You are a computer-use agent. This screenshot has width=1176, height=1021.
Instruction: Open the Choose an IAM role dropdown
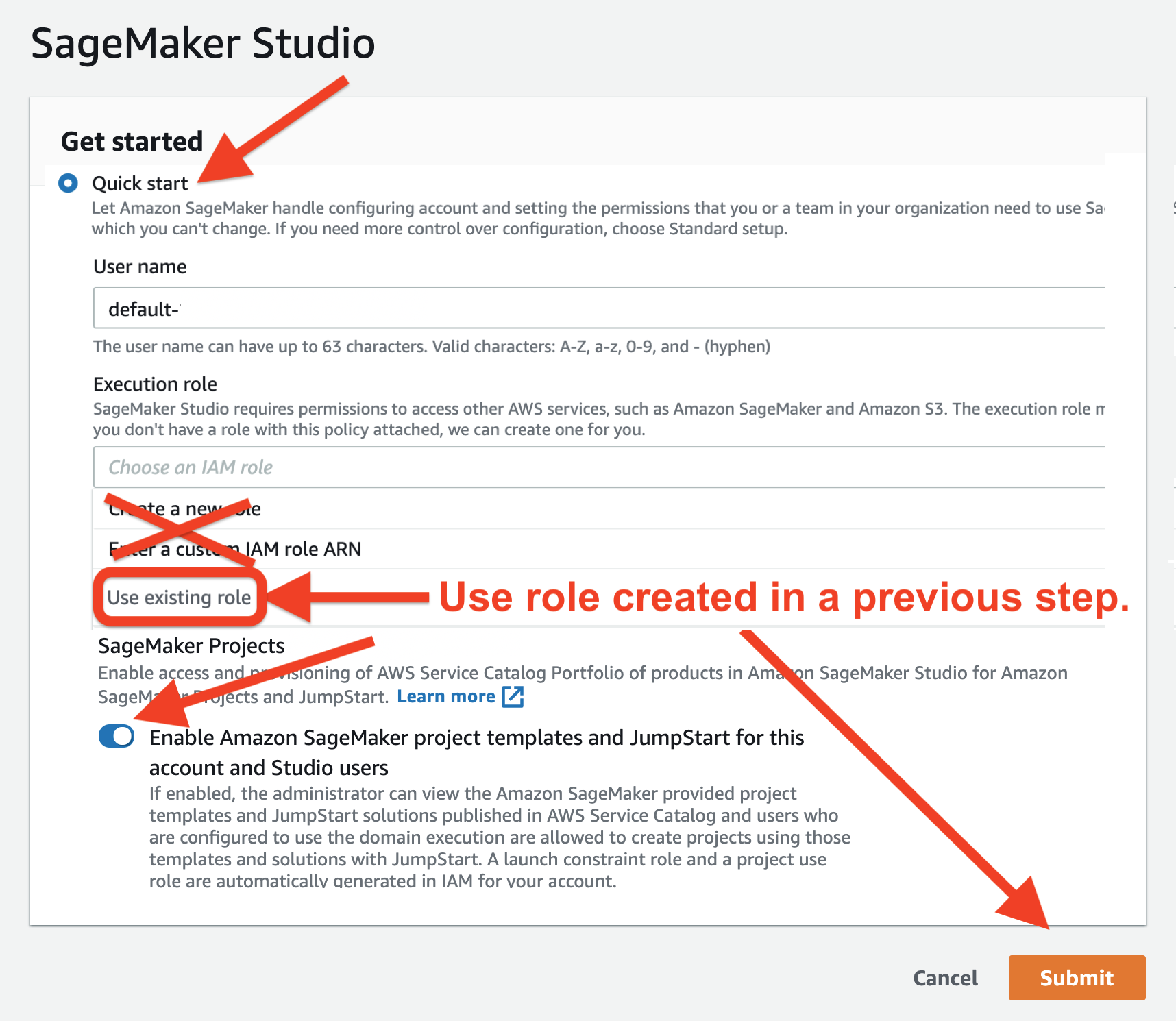point(599,467)
